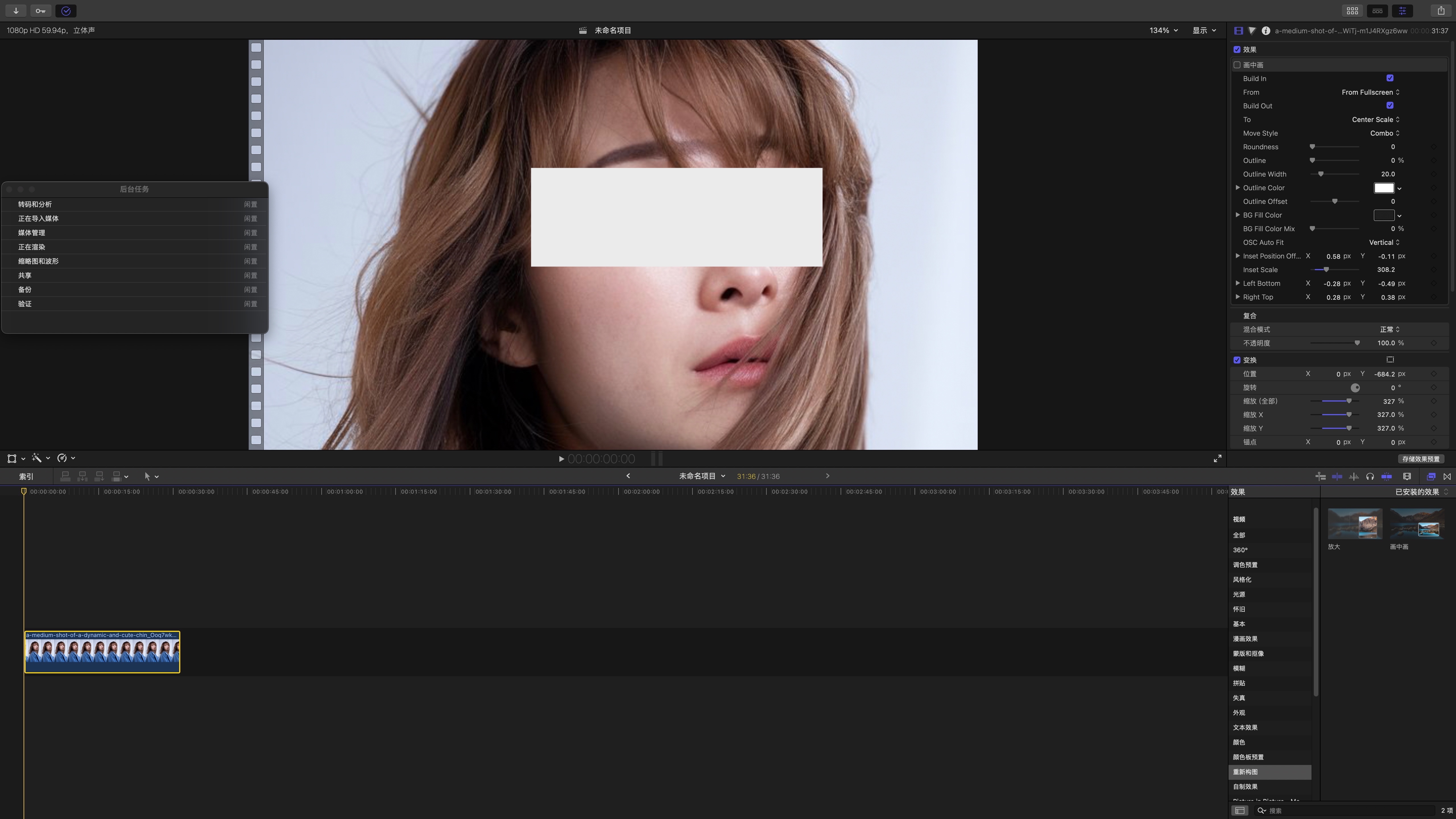The height and width of the screenshot is (819, 1456).
Task: Enter fullscreen viewer with the expand arrows
Action: click(x=1217, y=458)
